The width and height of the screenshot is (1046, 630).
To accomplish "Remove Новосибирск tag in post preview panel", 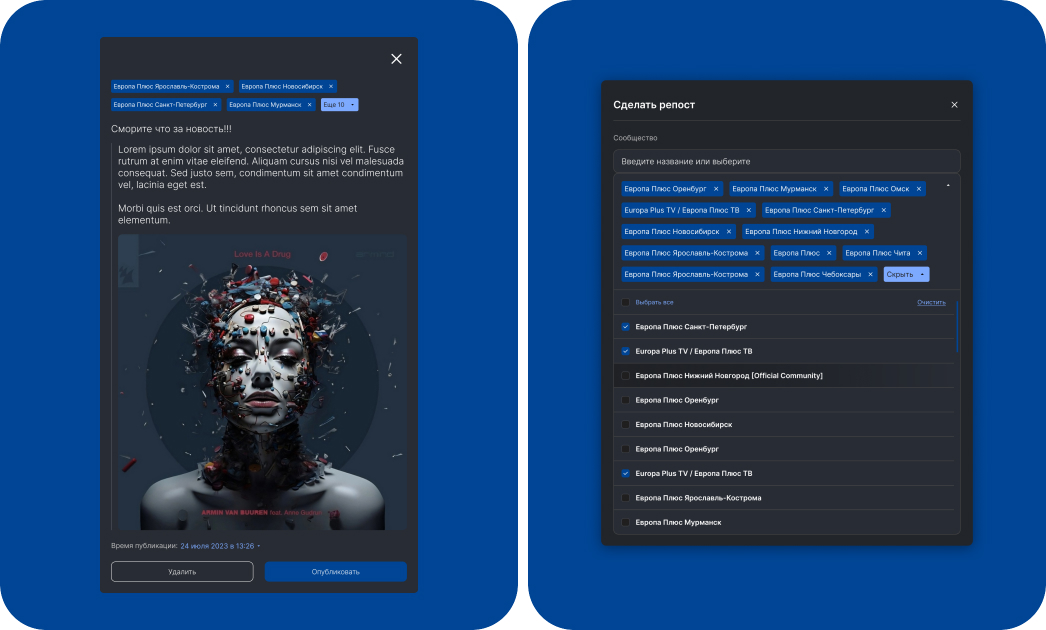I will [331, 86].
